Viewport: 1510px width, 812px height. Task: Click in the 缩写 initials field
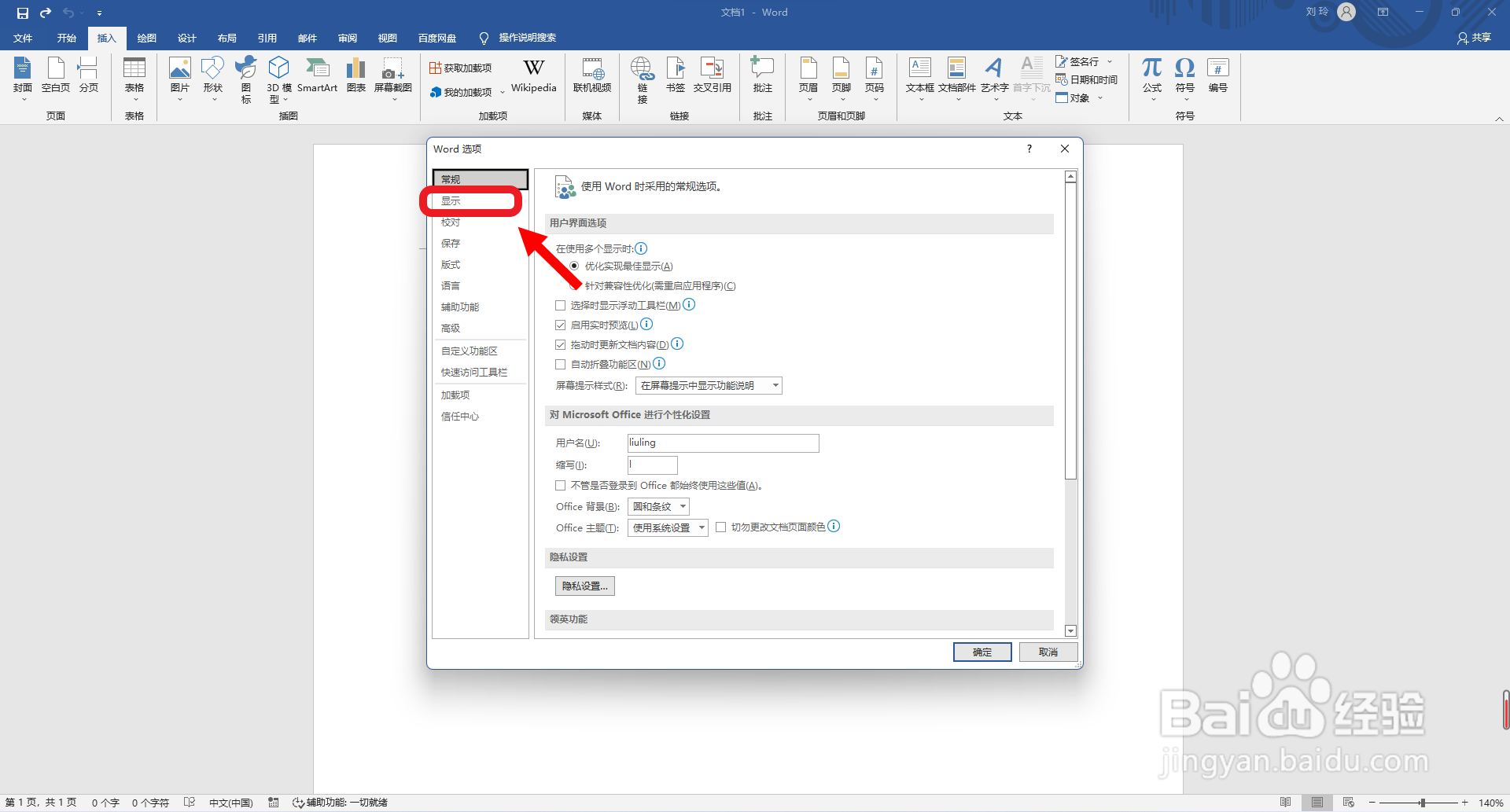click(653, 465)
